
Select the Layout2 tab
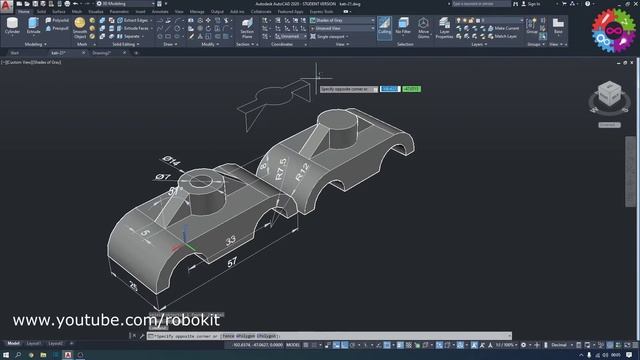[56, 343]
